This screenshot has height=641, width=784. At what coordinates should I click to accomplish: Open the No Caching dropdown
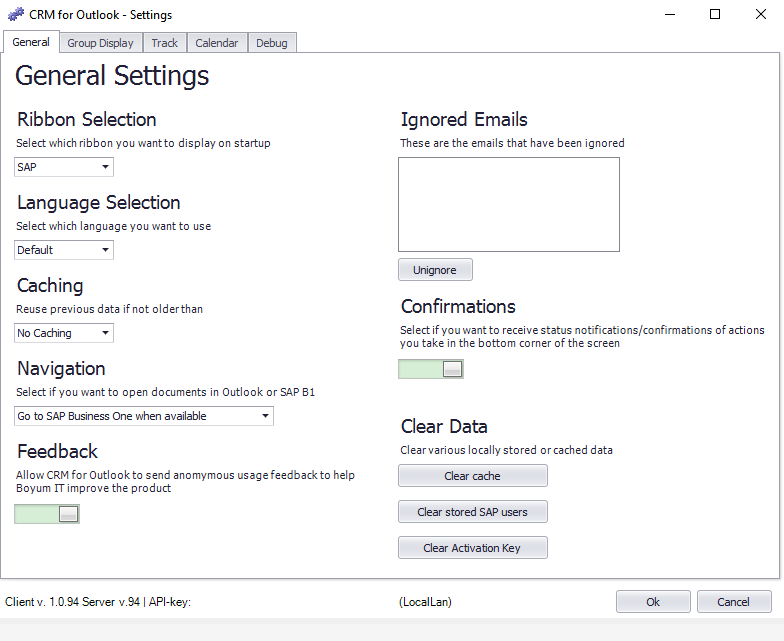[x=64, y=333]
